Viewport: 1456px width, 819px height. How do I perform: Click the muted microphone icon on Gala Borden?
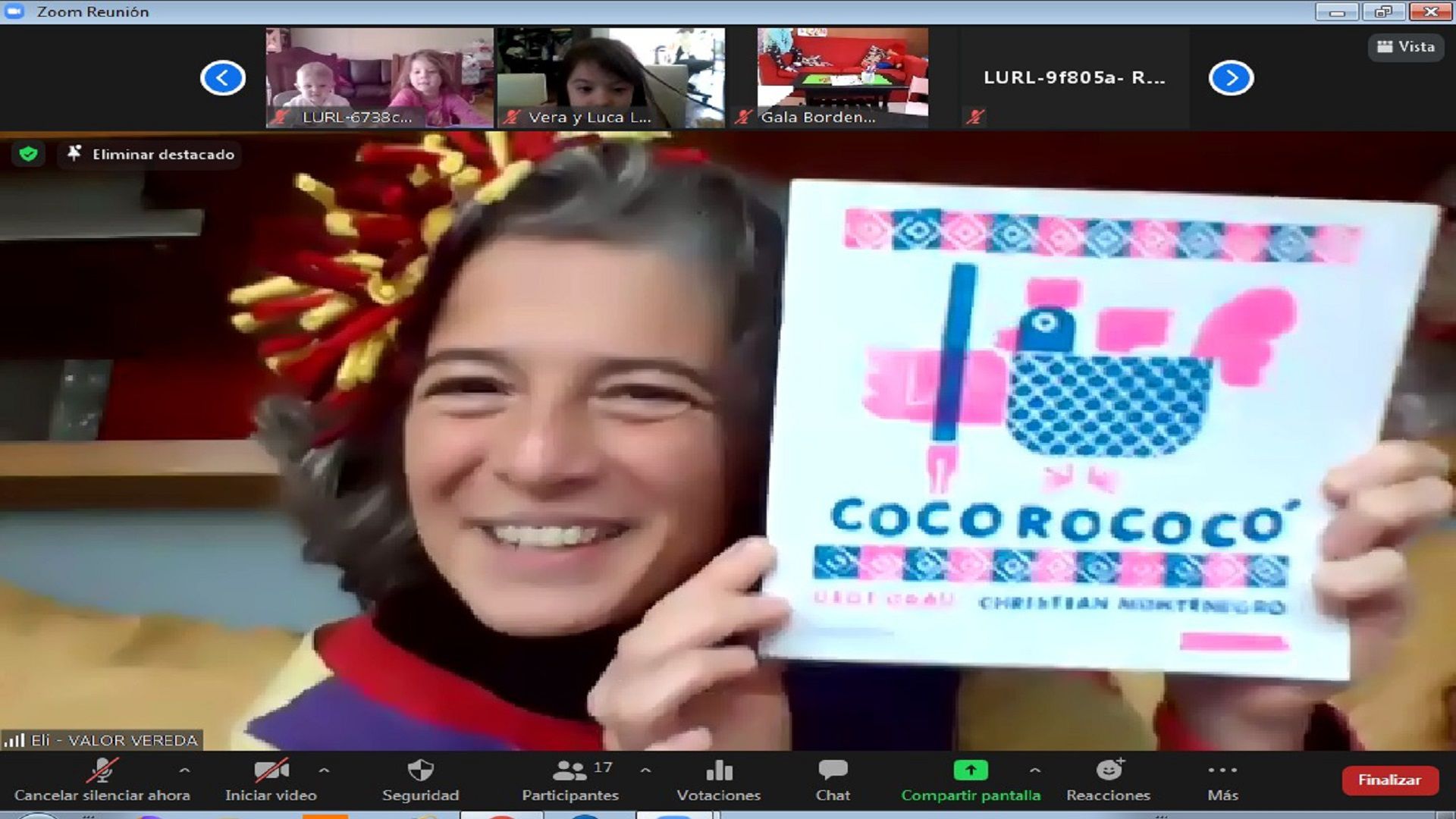(744, 117)
